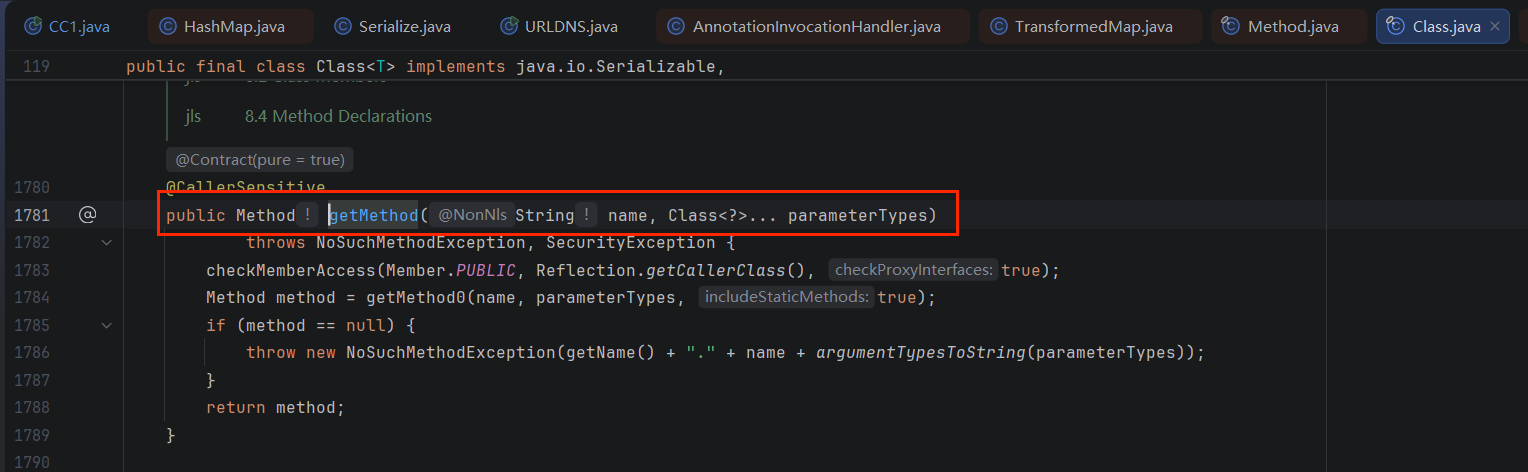Click the @Contract(pure = true) inlay hint
This screenshot has height=472, width=1528.
[260, 160]
